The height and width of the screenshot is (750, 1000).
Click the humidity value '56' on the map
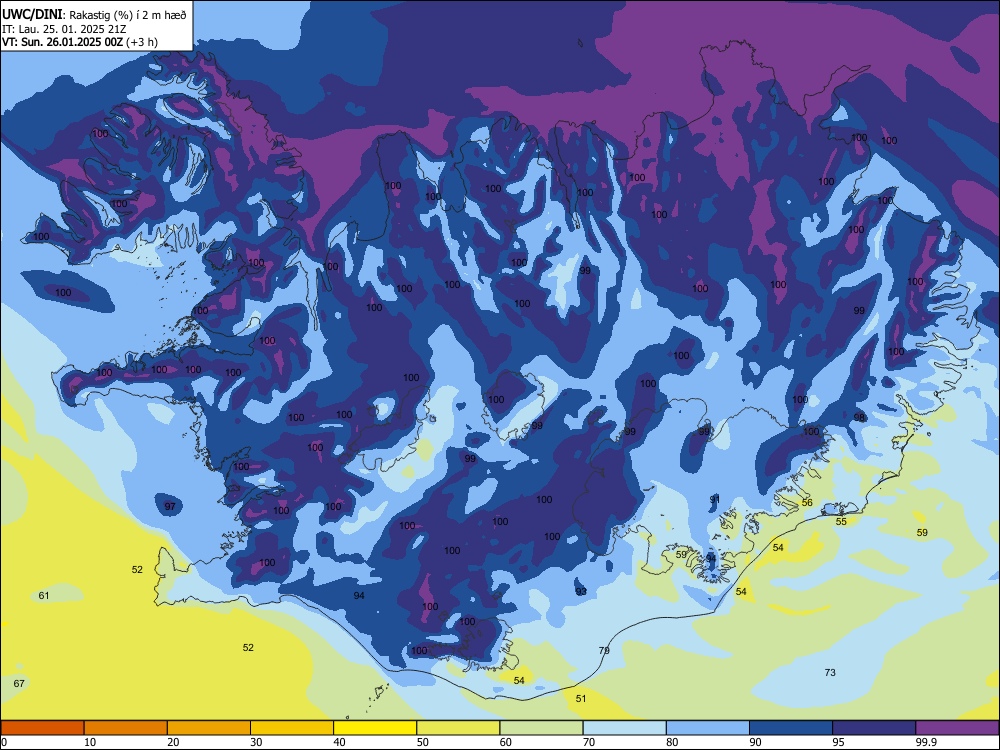point(807,503)
